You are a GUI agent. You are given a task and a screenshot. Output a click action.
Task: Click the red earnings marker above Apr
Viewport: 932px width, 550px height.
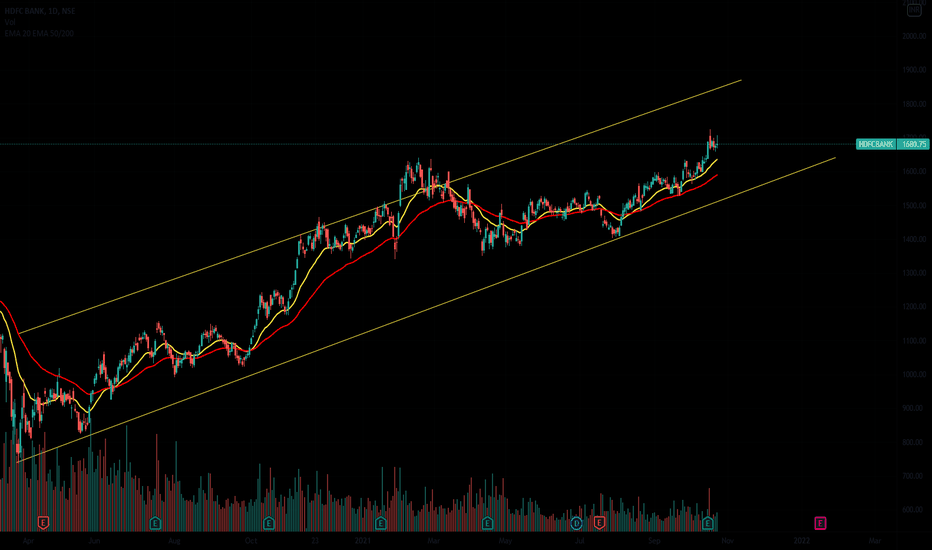(x=43, y=523)
